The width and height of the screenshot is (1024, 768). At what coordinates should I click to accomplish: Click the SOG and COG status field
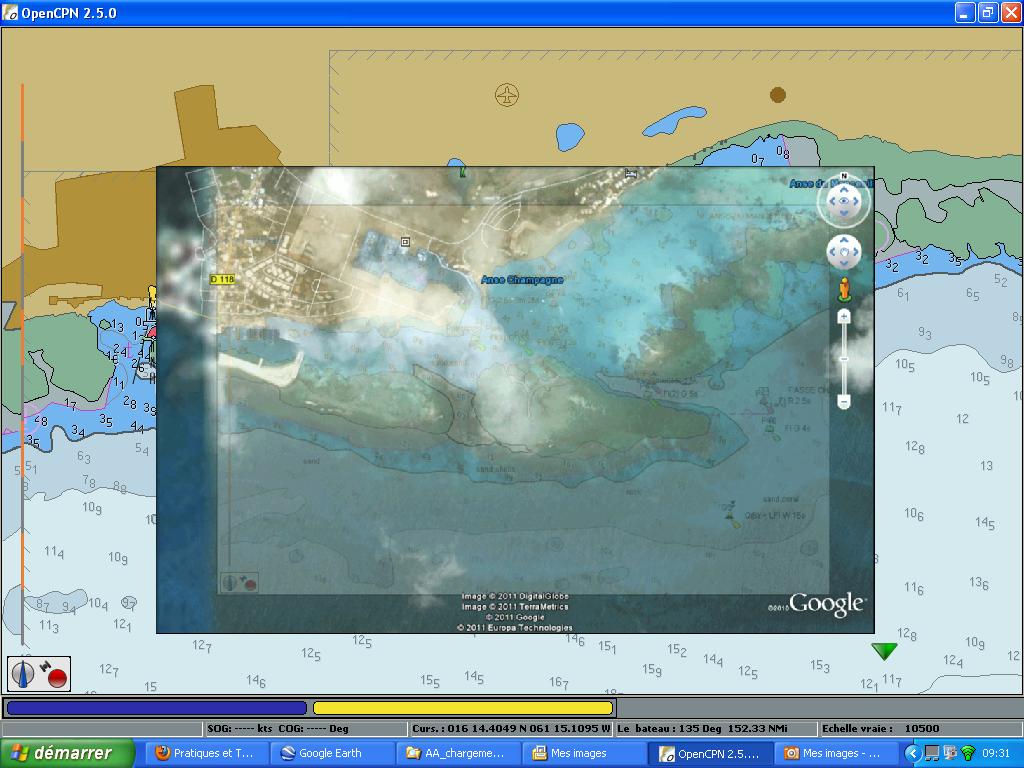[x=306, y=728]
